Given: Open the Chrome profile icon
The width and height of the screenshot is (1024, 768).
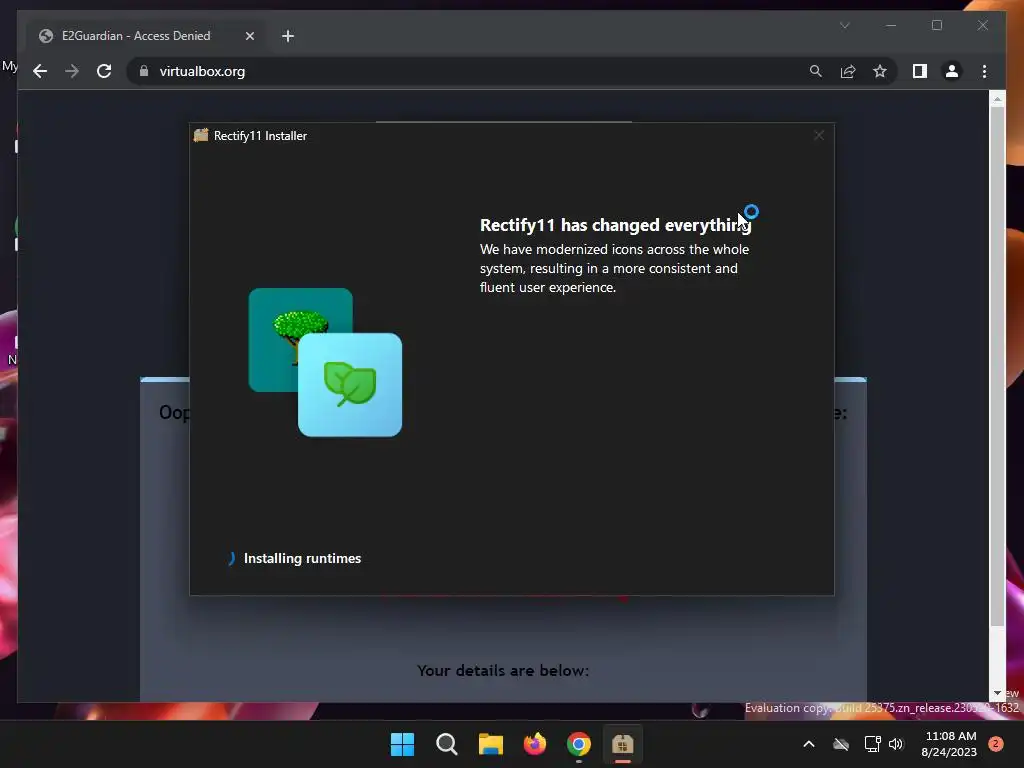Looking at the screenshot, I should [x=952, y=71].
